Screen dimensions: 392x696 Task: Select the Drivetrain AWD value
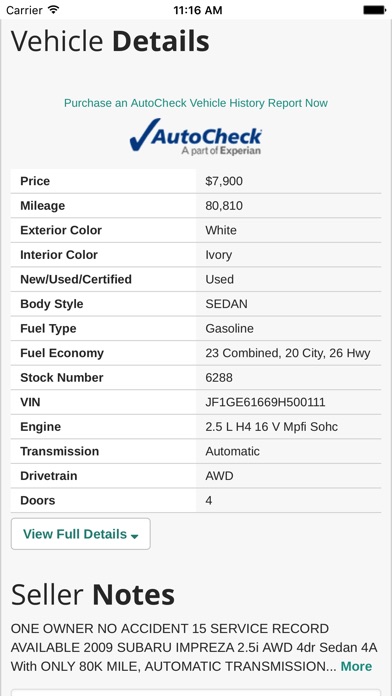click(219, 476)
